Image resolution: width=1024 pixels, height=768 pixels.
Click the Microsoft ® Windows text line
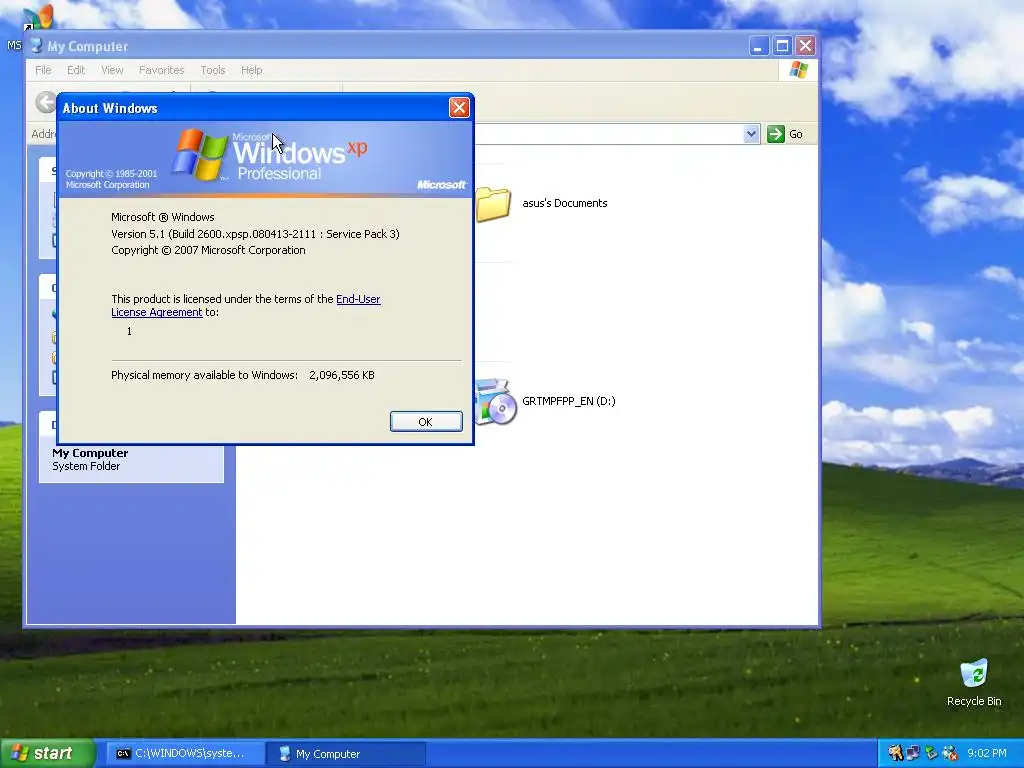coord(163,217)
